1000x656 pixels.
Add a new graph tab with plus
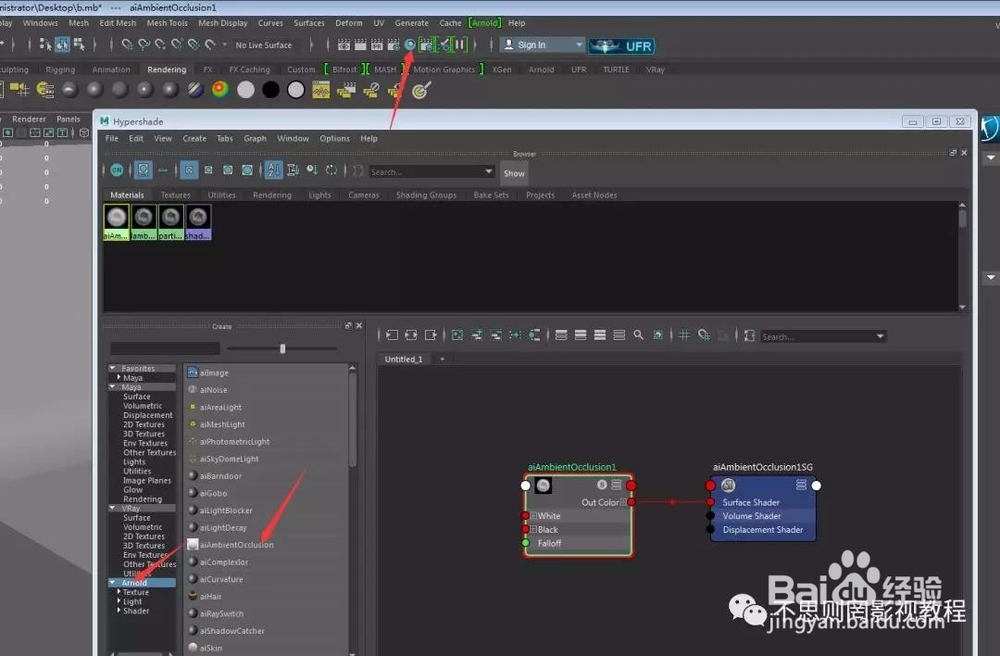point(442,359)
